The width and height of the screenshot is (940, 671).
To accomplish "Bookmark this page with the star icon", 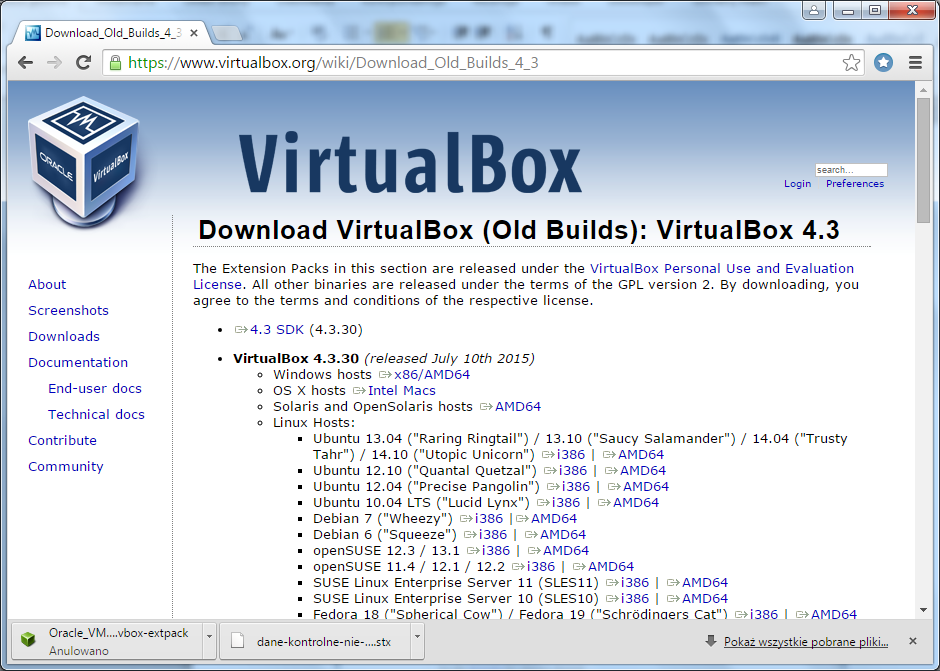I will pos(851,62).
